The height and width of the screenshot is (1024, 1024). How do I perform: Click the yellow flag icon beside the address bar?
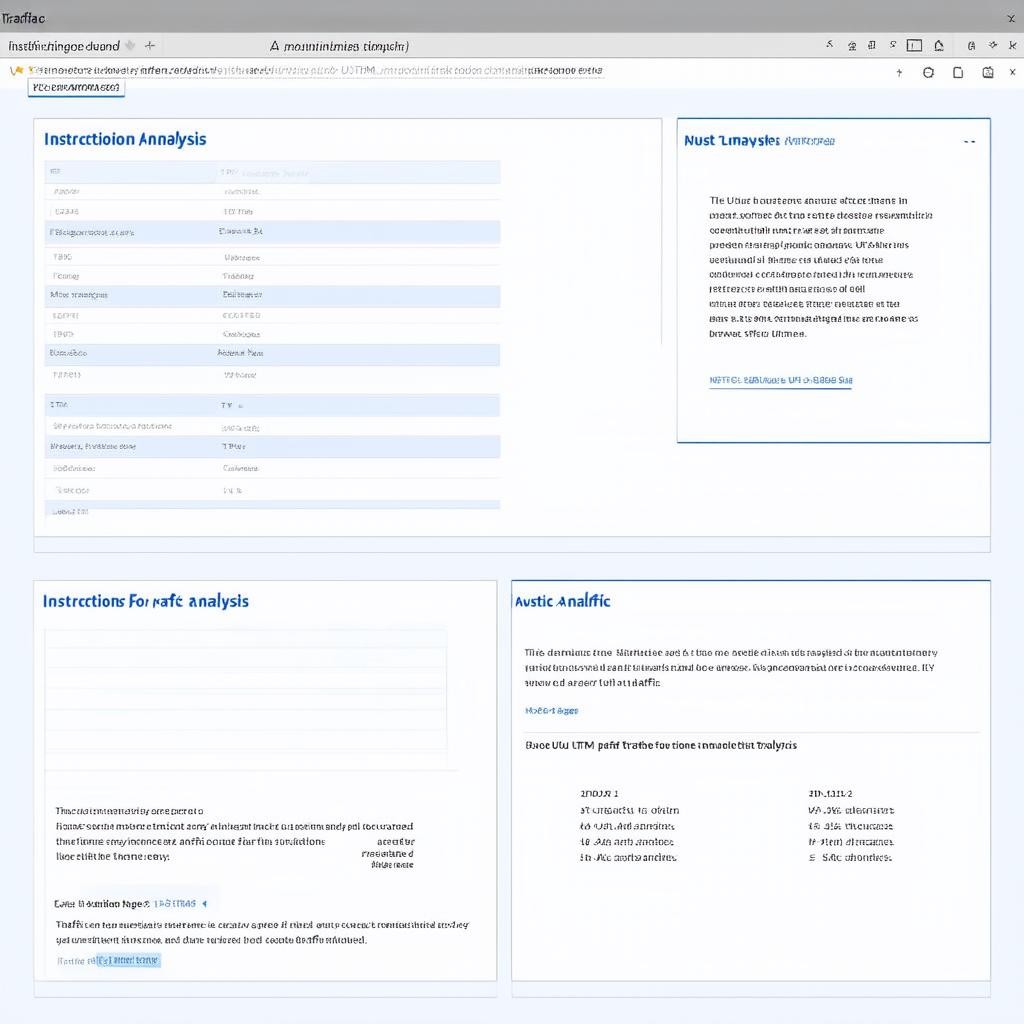pyautogui.click(x=16, y=71)
